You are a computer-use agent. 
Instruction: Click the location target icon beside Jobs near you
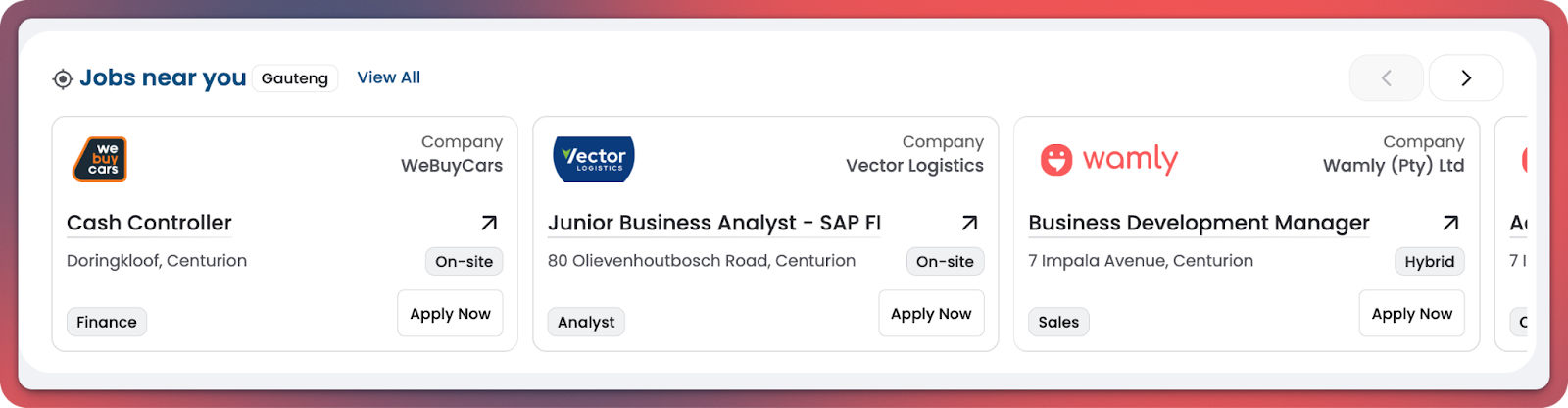(63, 79)
